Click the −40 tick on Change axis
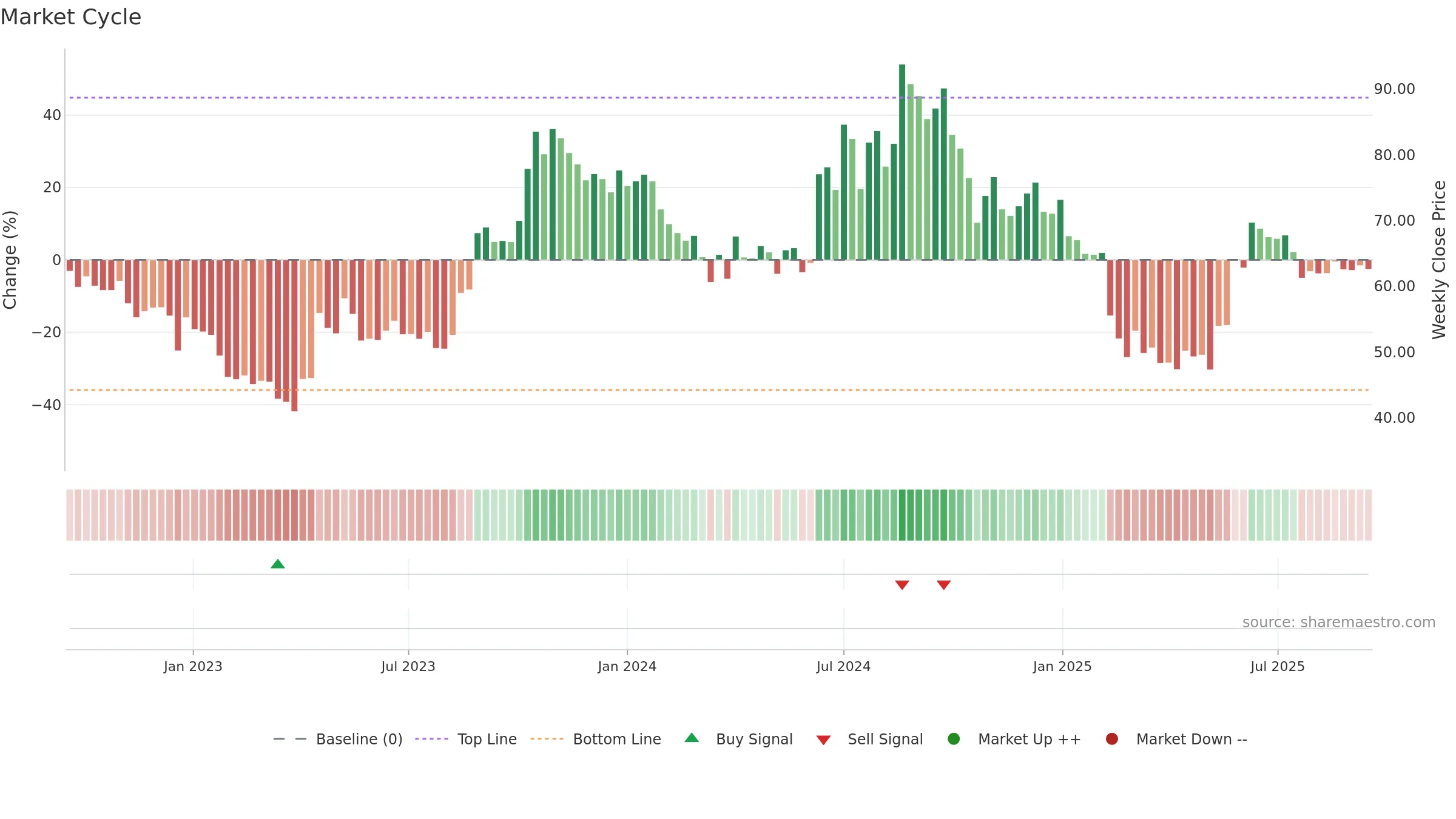Image resolution: width=1456 pixels, height=819 pixels. click(x=47, y=405)
